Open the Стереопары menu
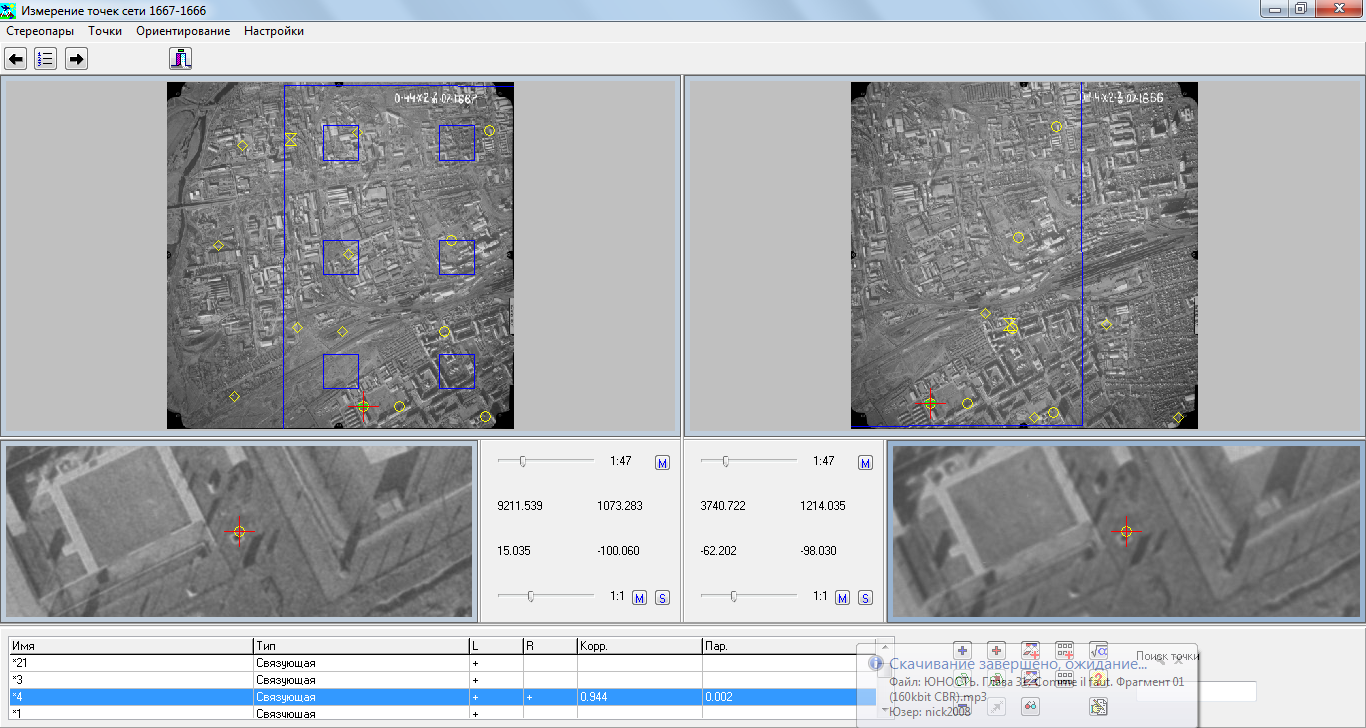Viewport: 1366px width, 728px height. click(x=40, y=31)
